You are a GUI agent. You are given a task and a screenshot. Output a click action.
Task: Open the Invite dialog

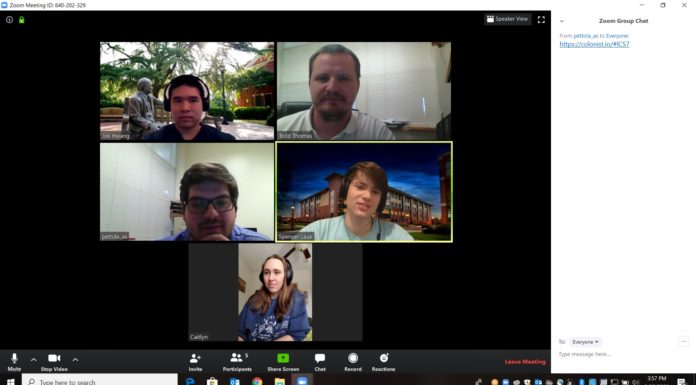(x=195, y=362)
